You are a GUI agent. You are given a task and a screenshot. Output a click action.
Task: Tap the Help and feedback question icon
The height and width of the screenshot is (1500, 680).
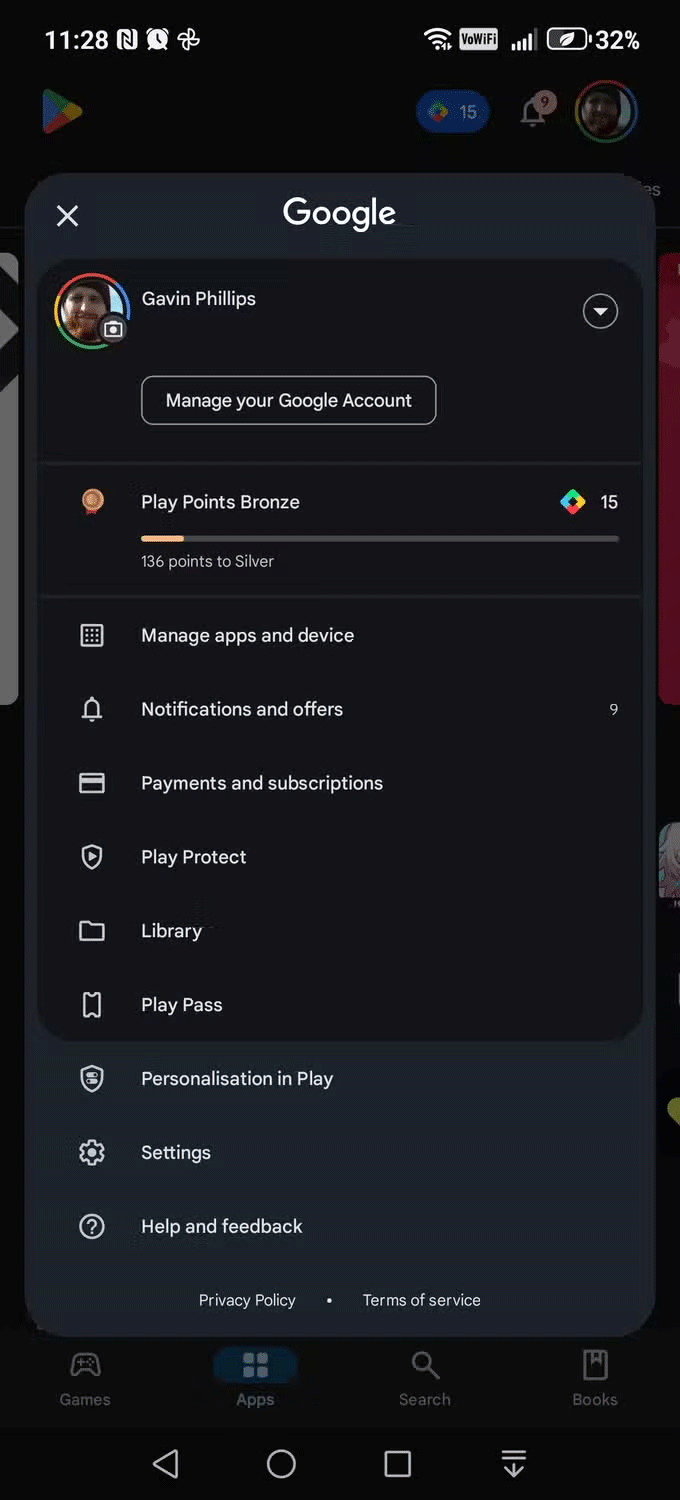pos(92,1226)
